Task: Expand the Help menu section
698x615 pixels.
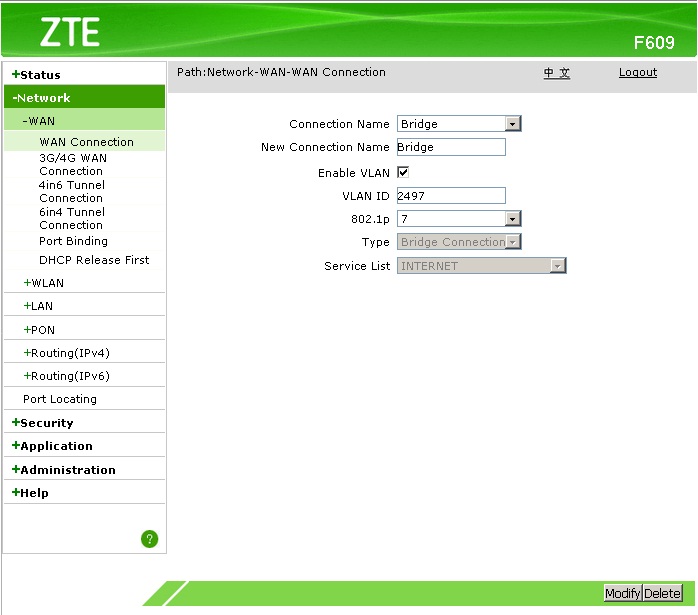Action: tap(30, 493)
